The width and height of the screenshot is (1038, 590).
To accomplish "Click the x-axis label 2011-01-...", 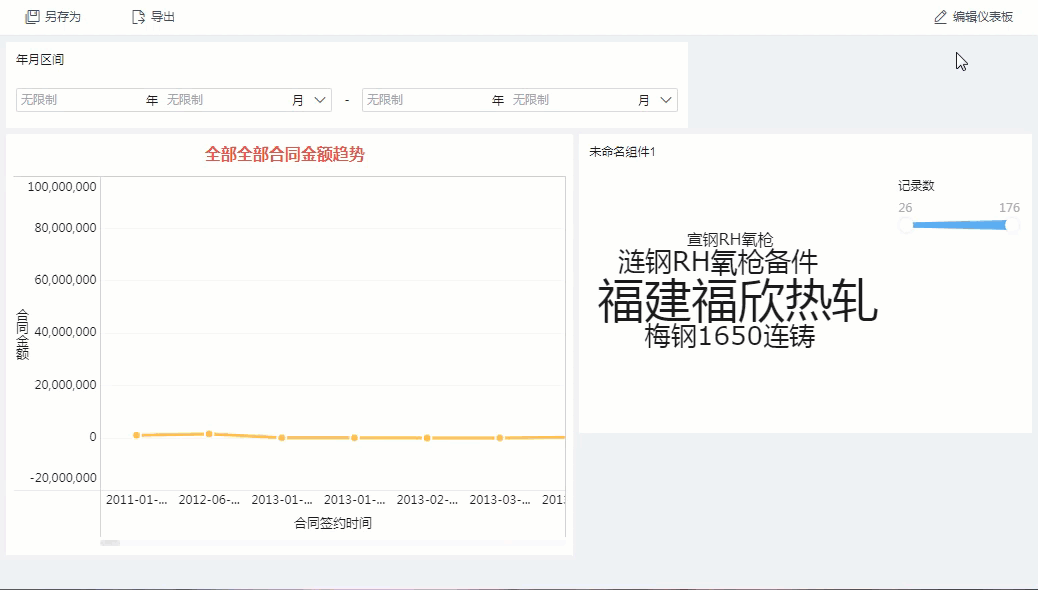I will point(136,500).
